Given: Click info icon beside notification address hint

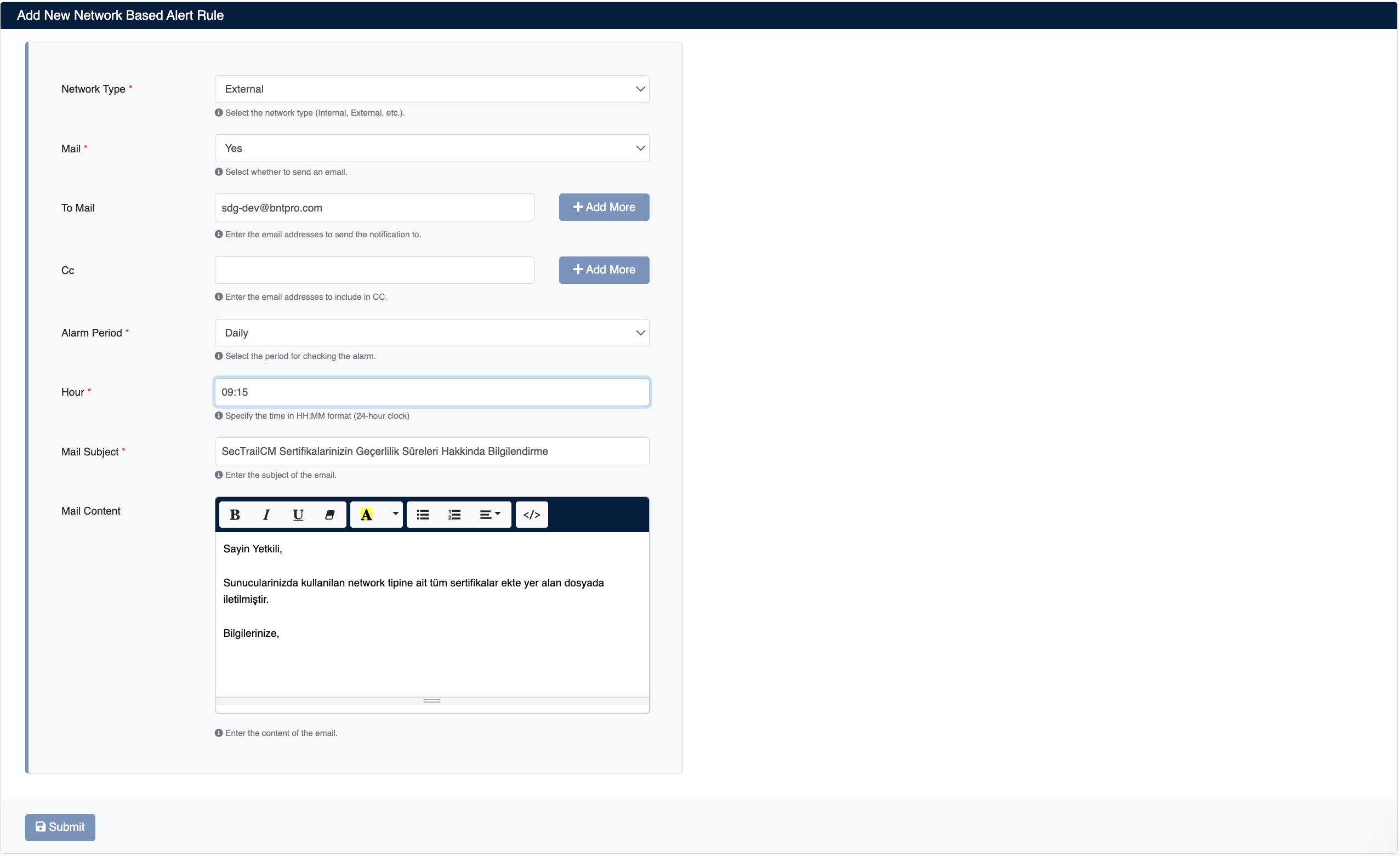Looking at the screenshot, I should click(x=219, y=234).
